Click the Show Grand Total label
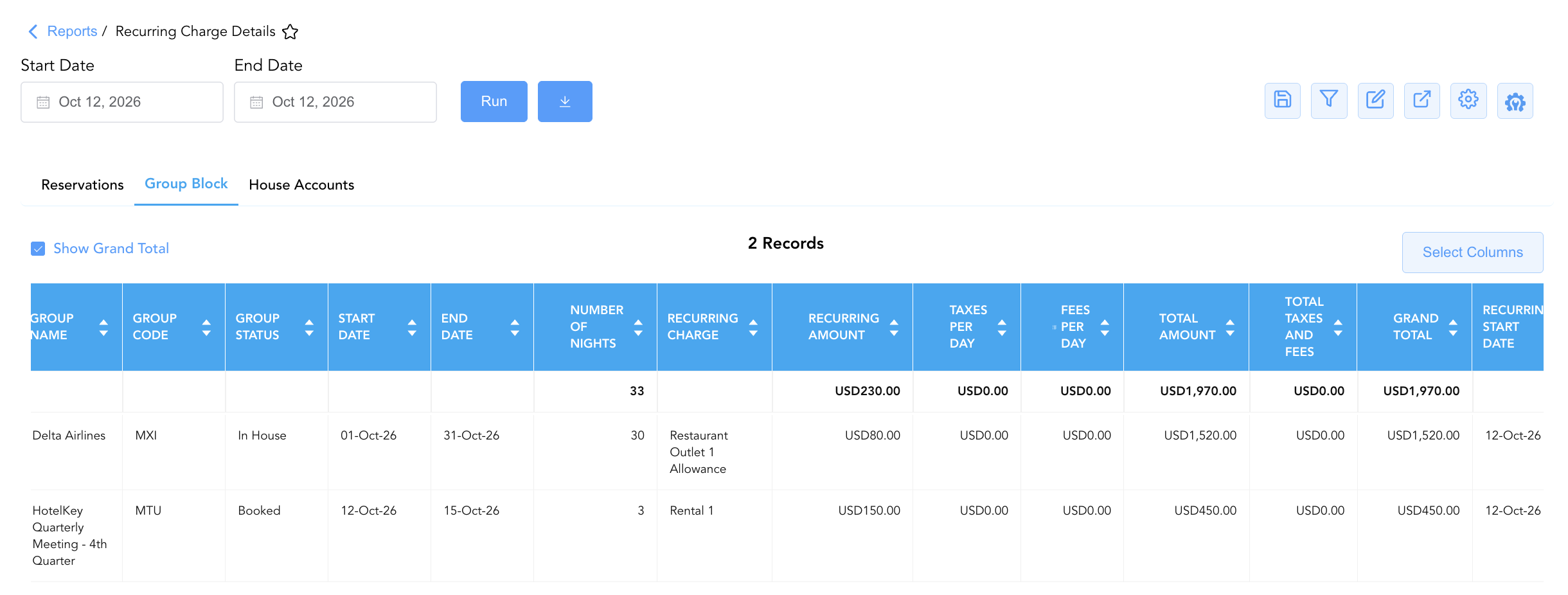 111,249
